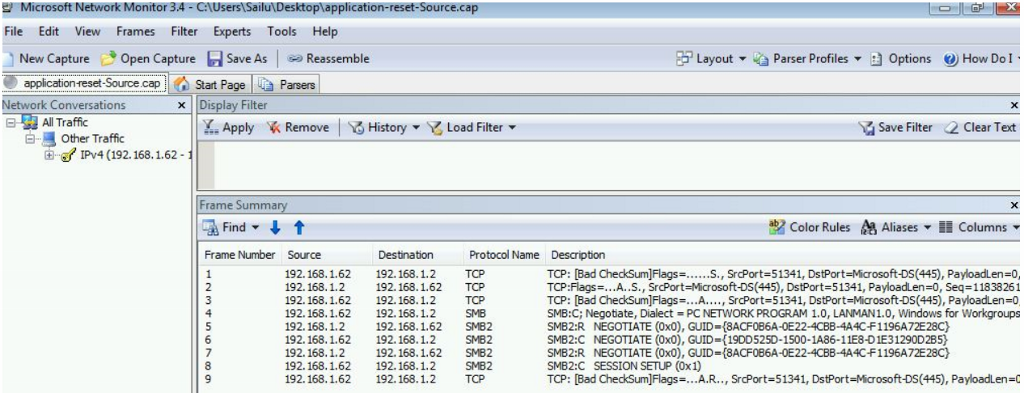
Task: Close the Network Conversations panel
Action: [x=182, y=105]
